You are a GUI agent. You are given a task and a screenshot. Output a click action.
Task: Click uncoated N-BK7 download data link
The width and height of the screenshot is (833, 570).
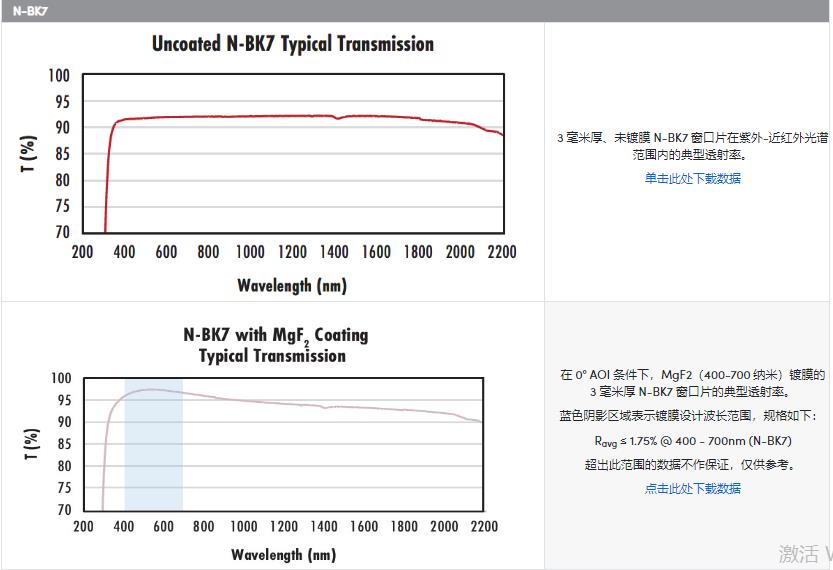click(x=692, y=179)
